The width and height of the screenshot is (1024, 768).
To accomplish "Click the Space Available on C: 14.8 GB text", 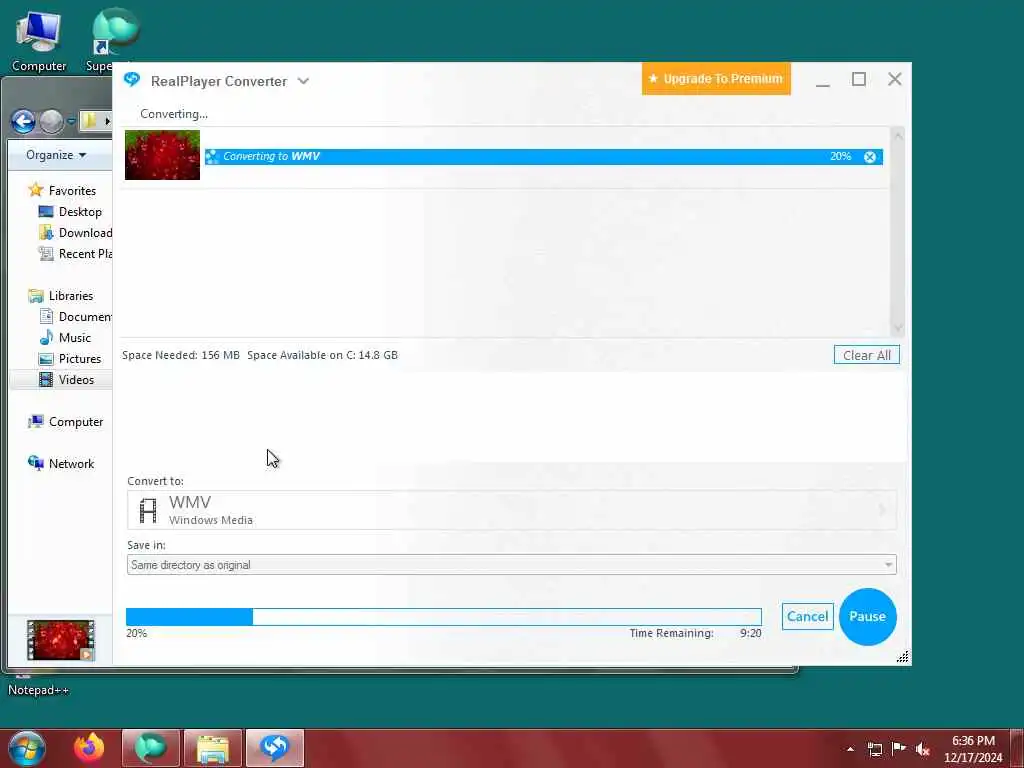I will tap(322, 355).
